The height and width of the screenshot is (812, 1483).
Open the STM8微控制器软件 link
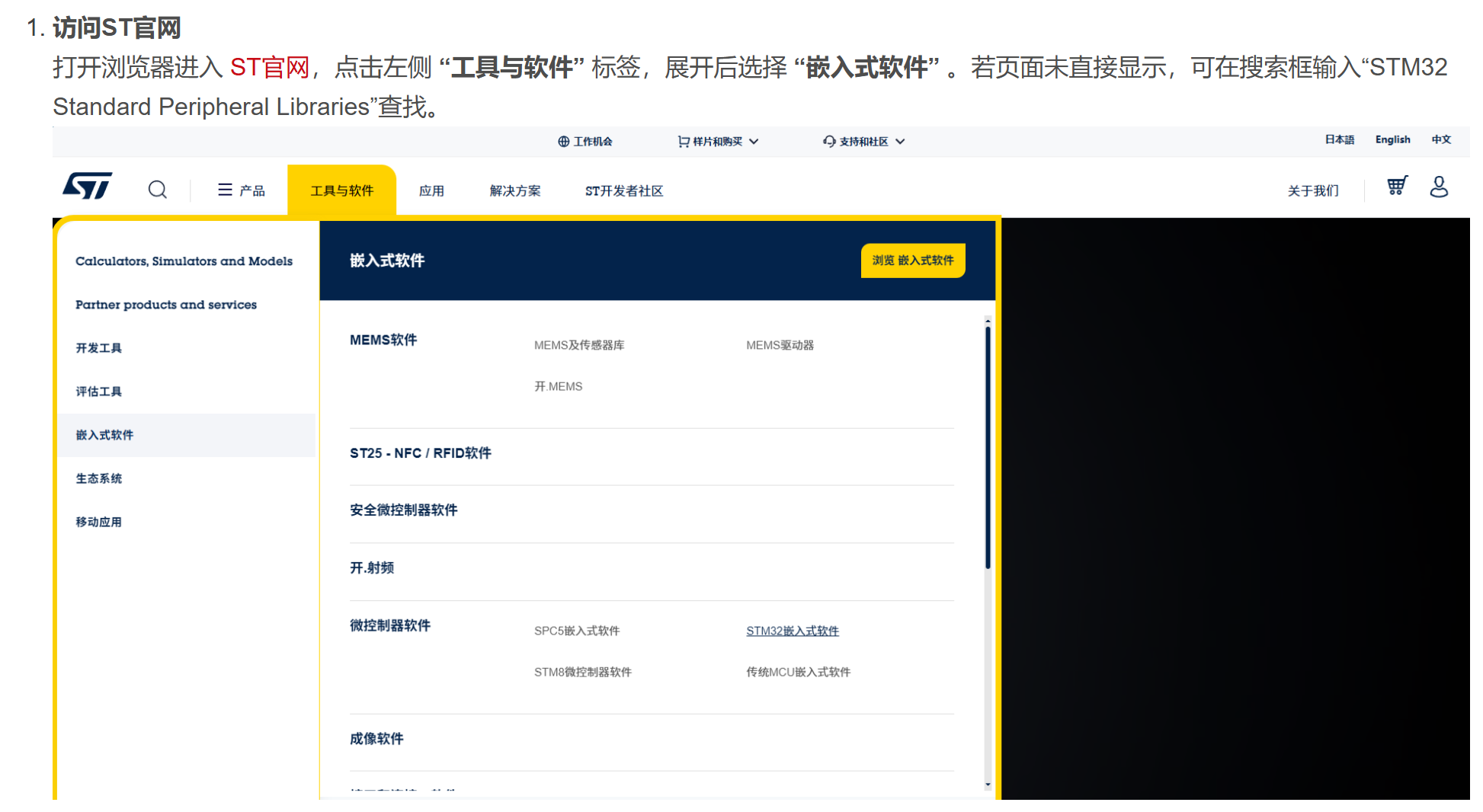pos(583,672)
